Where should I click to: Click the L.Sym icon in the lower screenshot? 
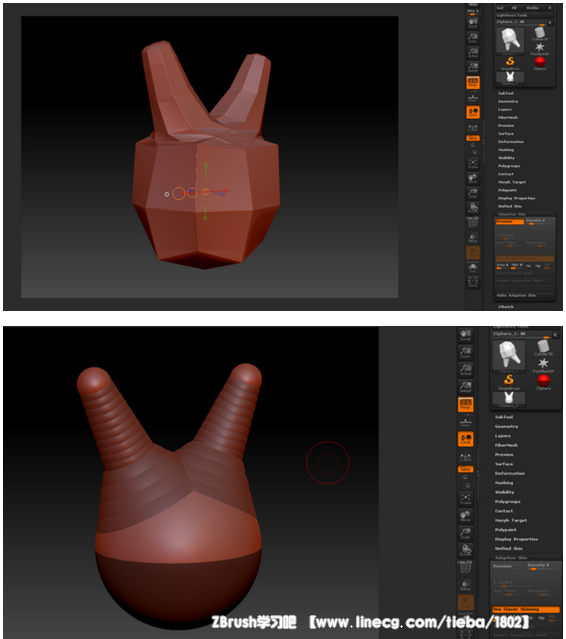point(465,457)
